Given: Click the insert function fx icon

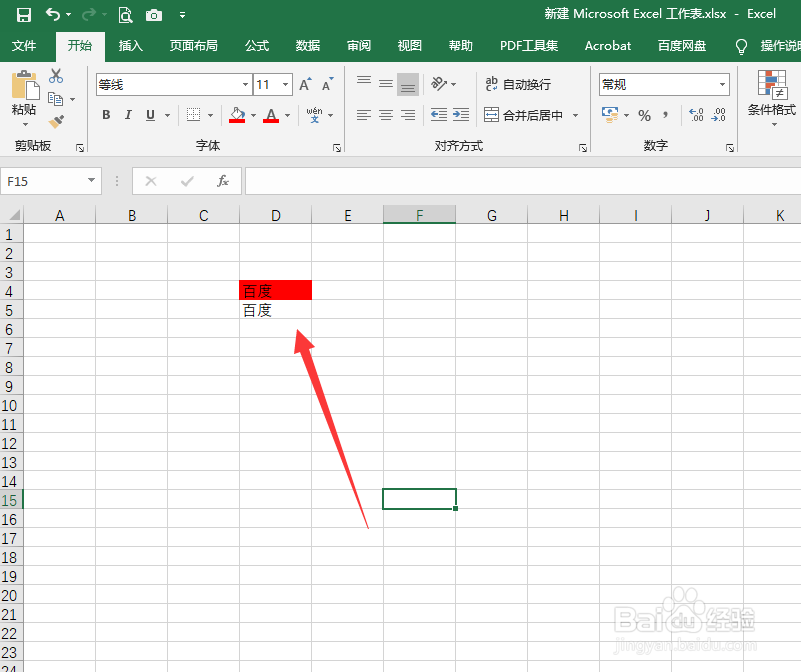Looking at the screenshot, I should pos(223,181).
